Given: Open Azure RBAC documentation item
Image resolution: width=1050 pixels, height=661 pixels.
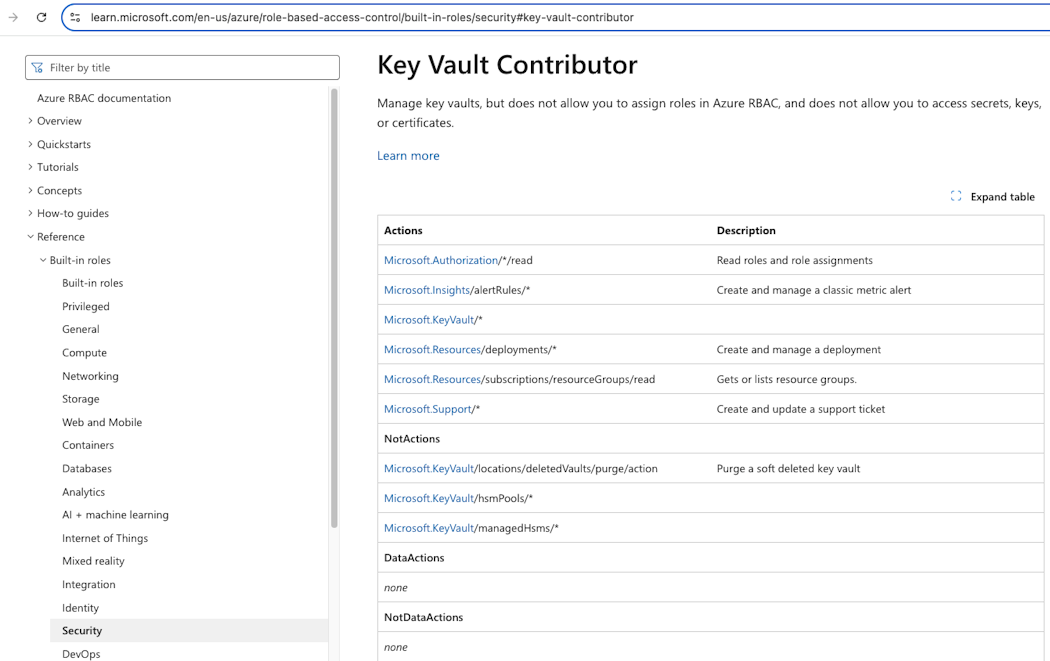Looking at the screenshot, I should pos(104,98).
